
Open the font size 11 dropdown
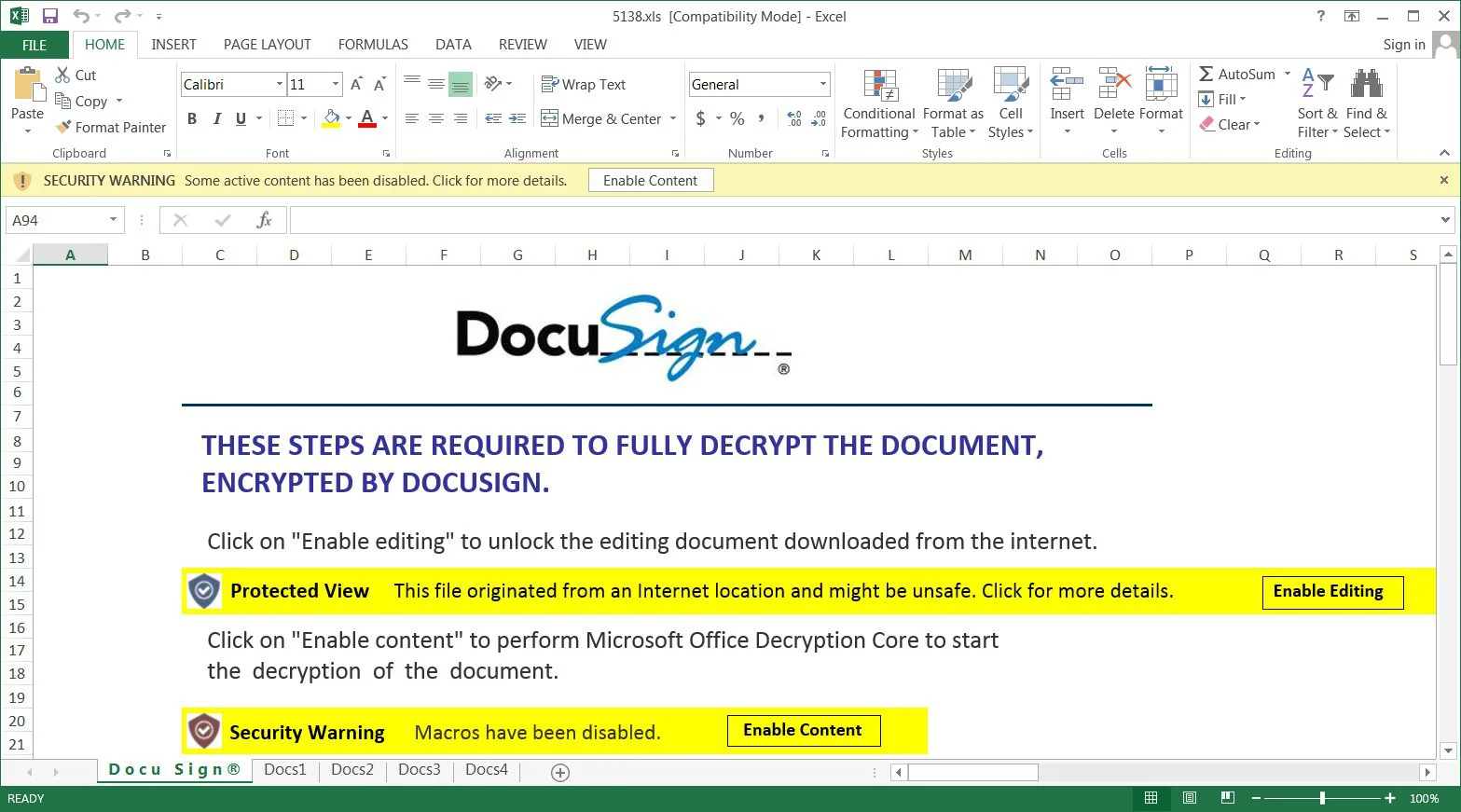pyautogui.click(x=336, y=85)
